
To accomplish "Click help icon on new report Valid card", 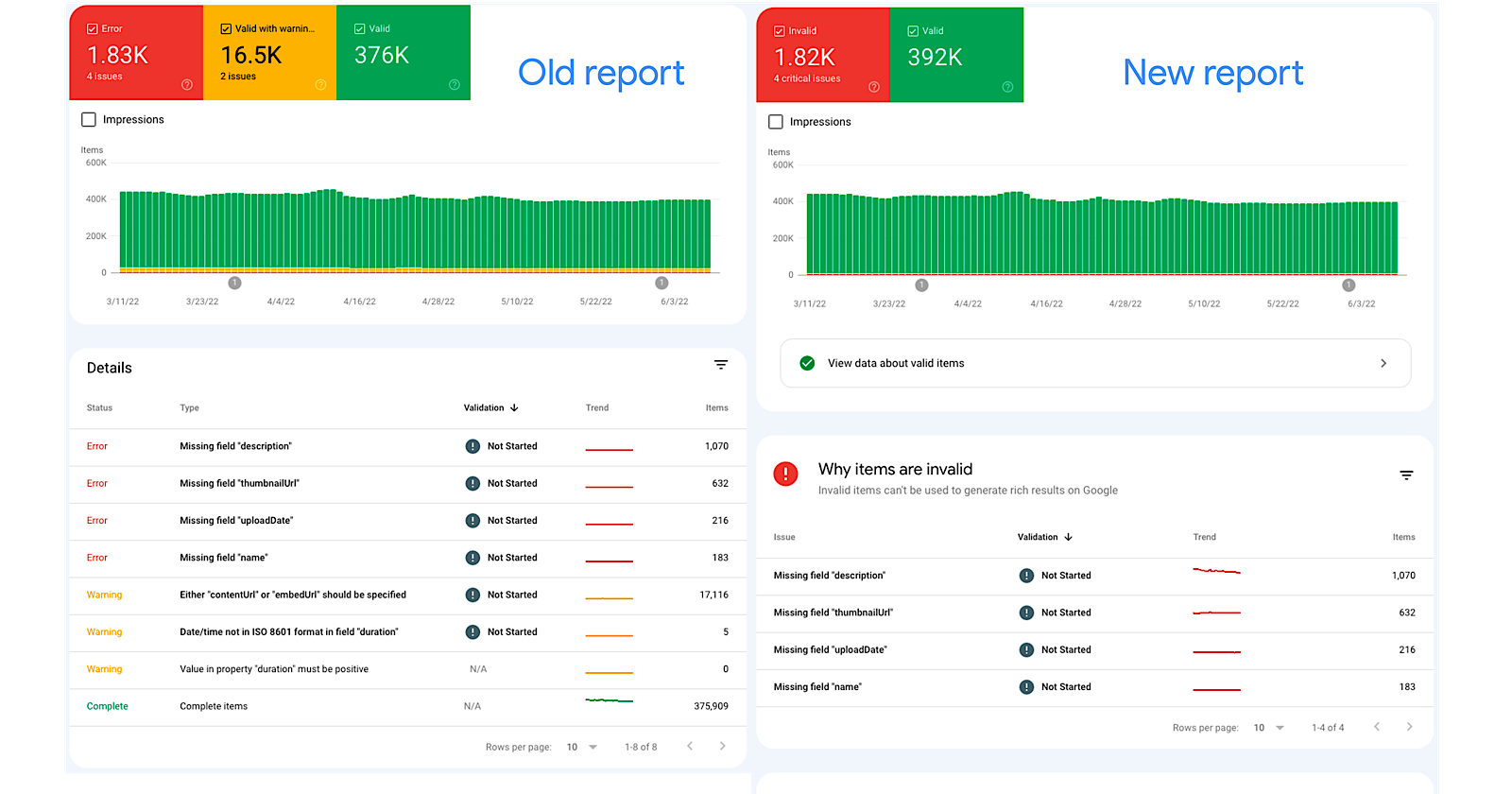I will 1007,87.
